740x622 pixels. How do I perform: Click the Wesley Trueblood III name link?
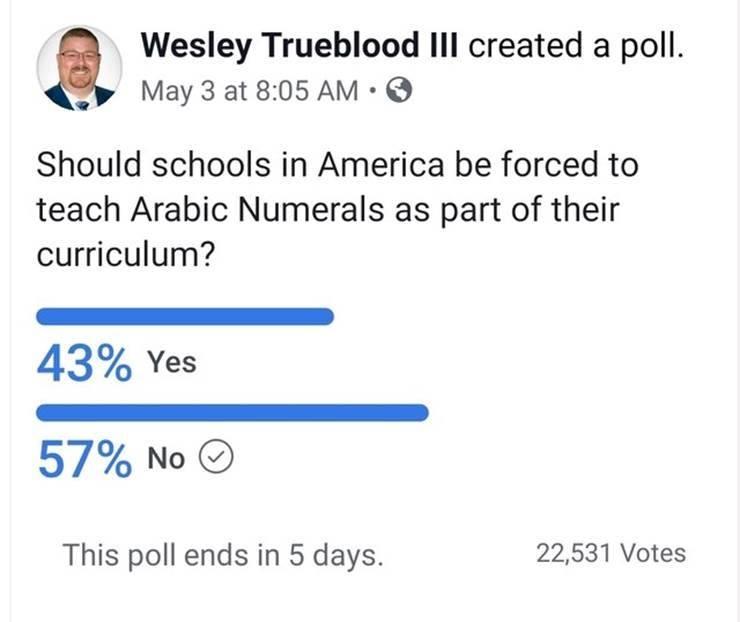point(299,46)
